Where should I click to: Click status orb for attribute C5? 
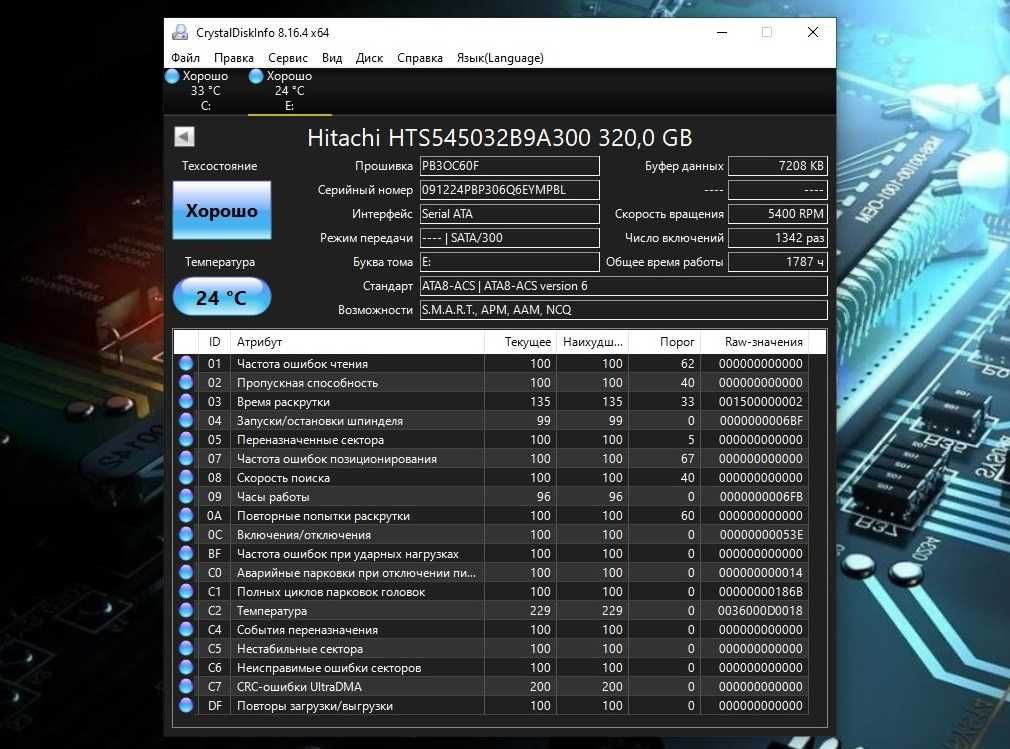coord(186,649)
